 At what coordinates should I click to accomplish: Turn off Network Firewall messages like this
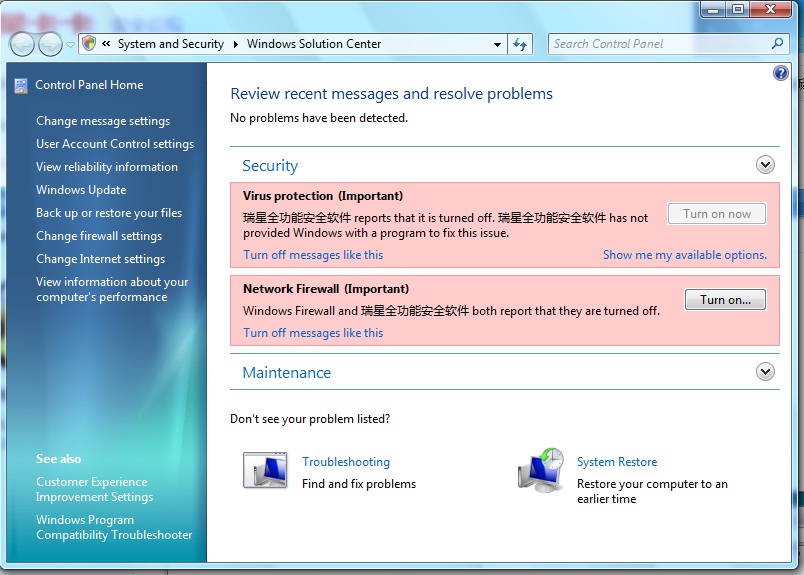tap(313, 333)
